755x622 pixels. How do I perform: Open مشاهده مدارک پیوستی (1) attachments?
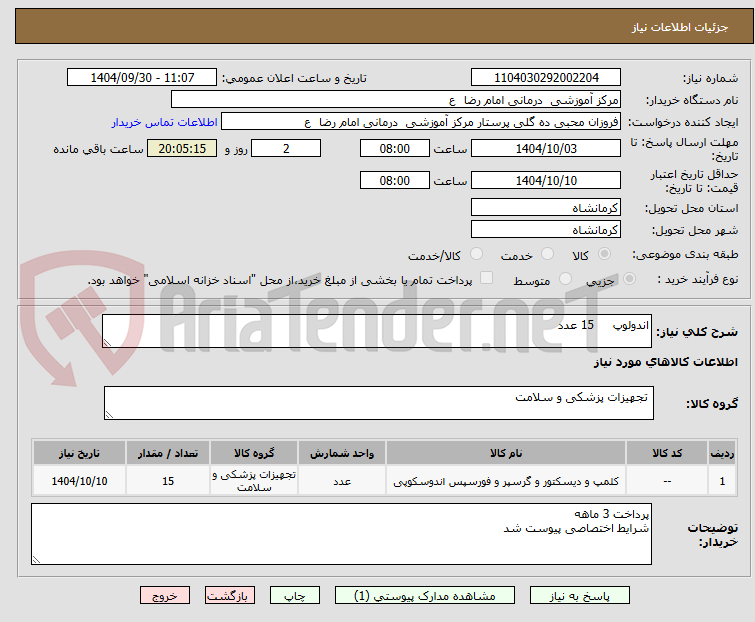point(425,596)
